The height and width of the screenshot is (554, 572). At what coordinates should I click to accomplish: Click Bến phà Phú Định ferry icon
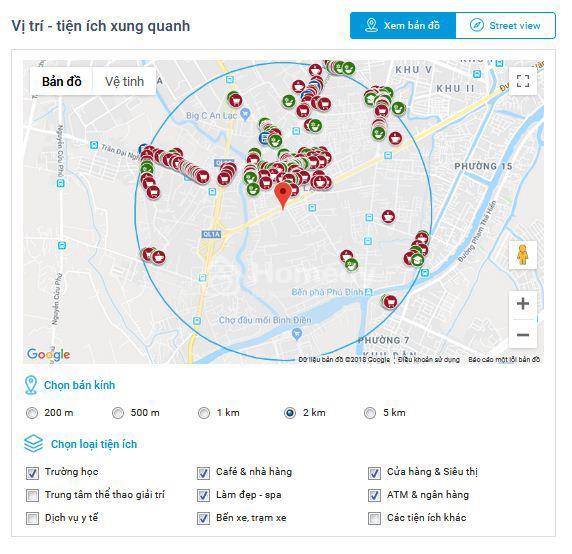pyautogui.click(x=369, y=292)
